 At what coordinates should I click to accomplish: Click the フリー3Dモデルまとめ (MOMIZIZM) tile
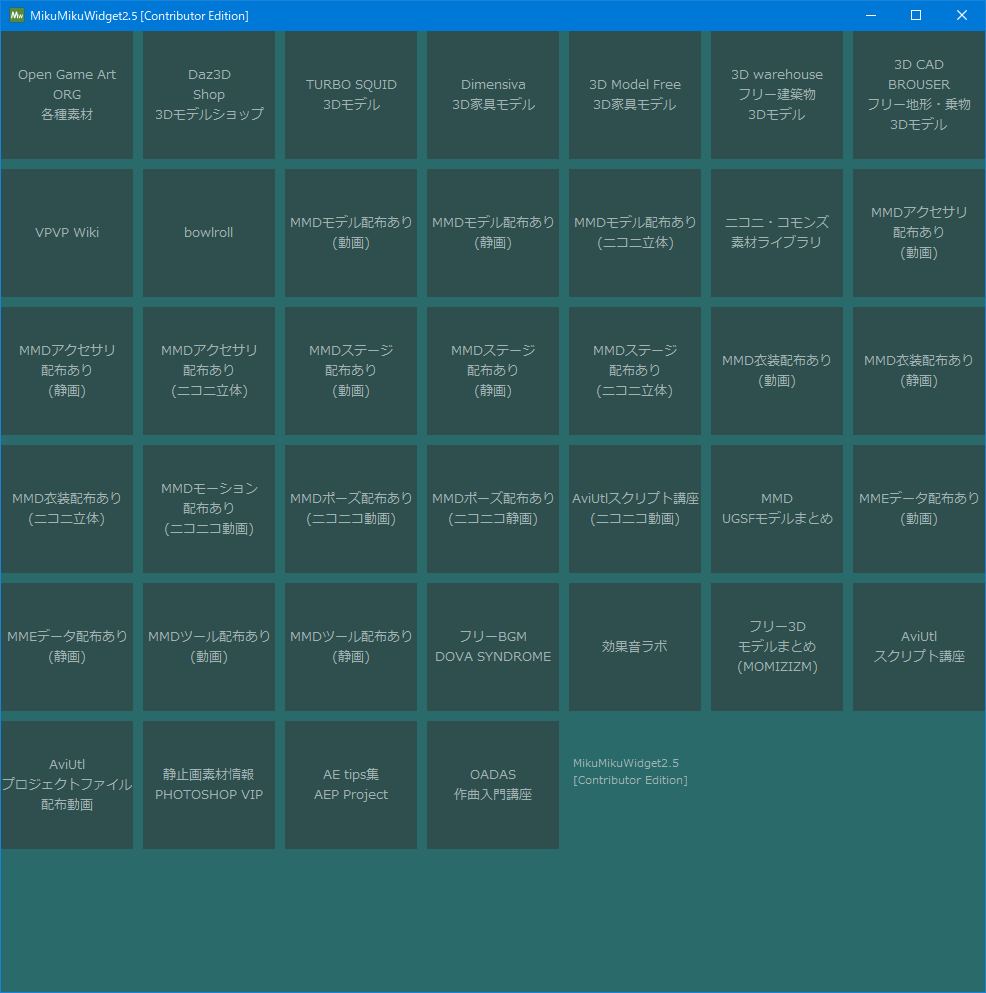tap(777, 647)
